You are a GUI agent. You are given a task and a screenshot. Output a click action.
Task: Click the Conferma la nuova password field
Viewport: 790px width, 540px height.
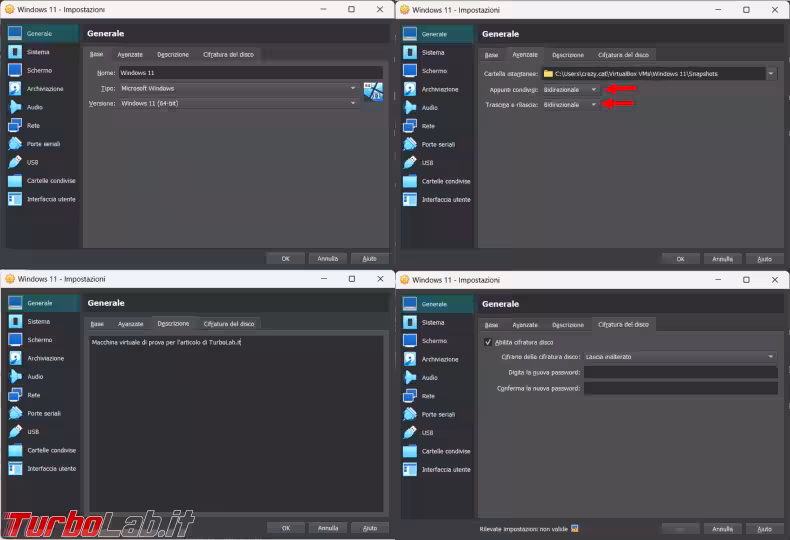(x=681, y=388)
